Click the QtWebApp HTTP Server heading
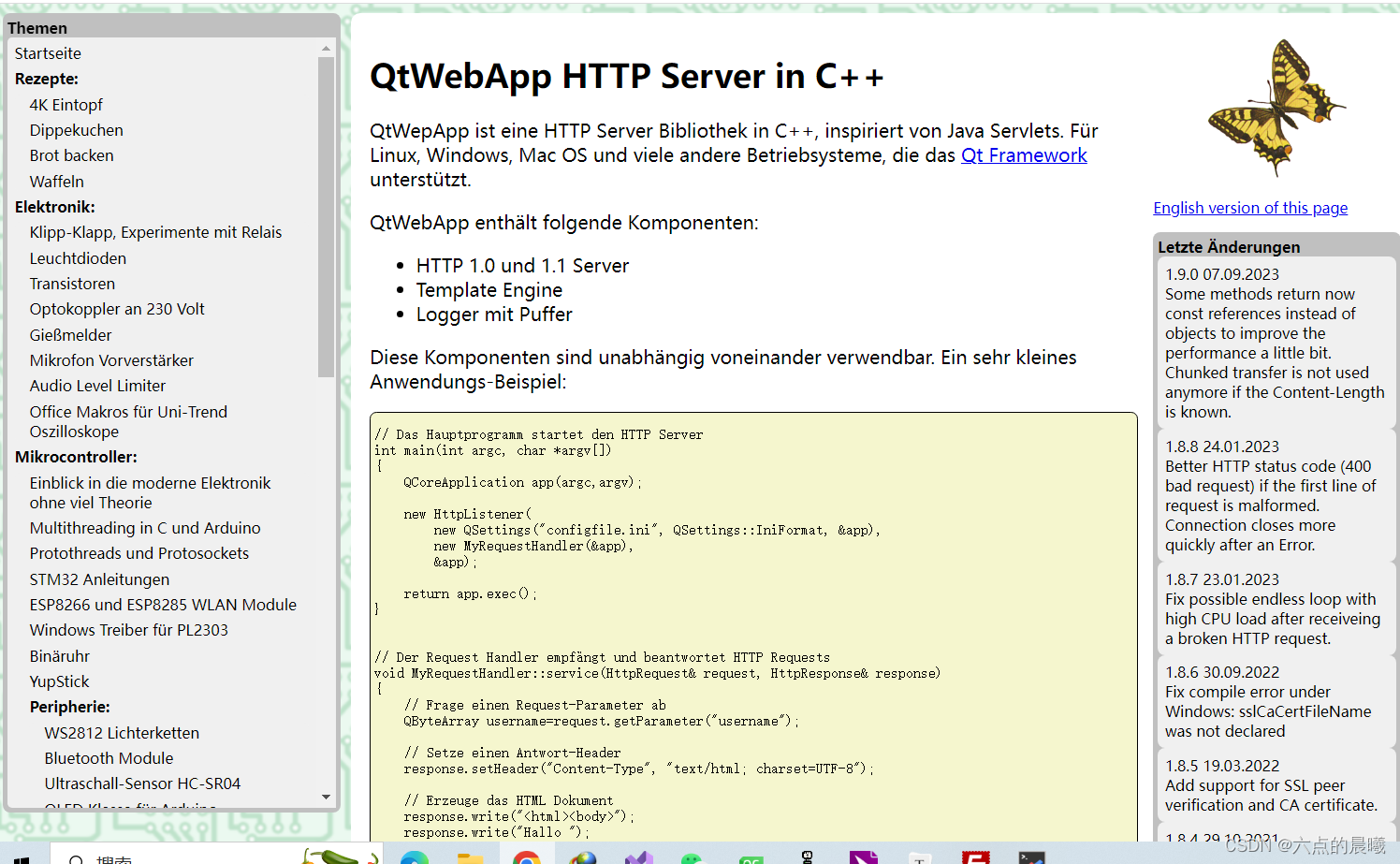The image size is (1400, 864). (x=626, y=77)
